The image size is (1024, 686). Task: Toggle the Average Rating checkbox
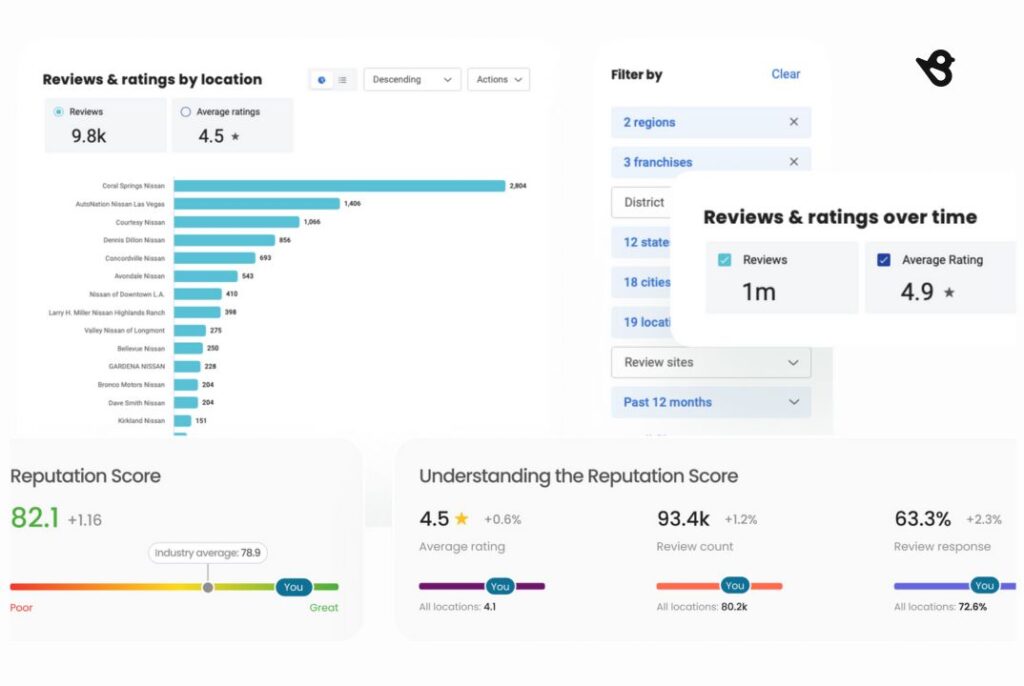tap(883, 259)
